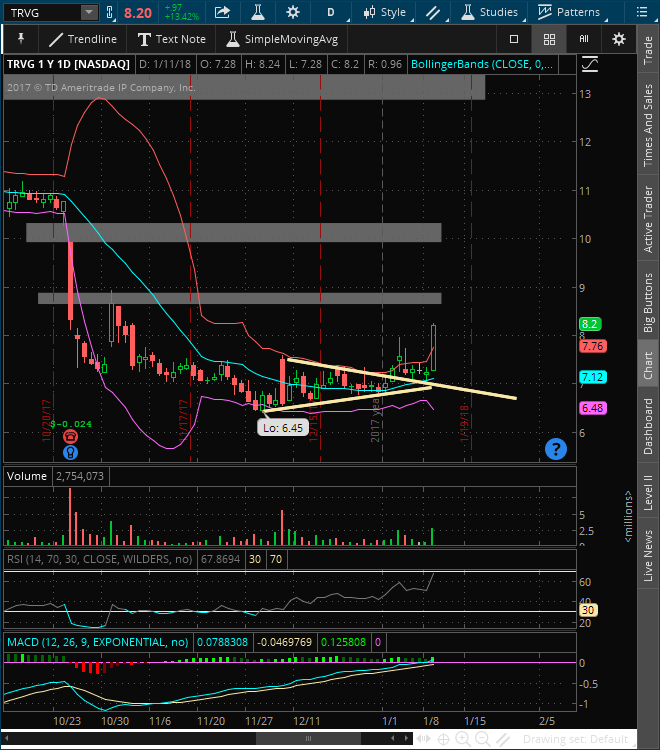660x750 pixels.
Task: Open the Trade sidebar tab
Action: coord(648,50)
